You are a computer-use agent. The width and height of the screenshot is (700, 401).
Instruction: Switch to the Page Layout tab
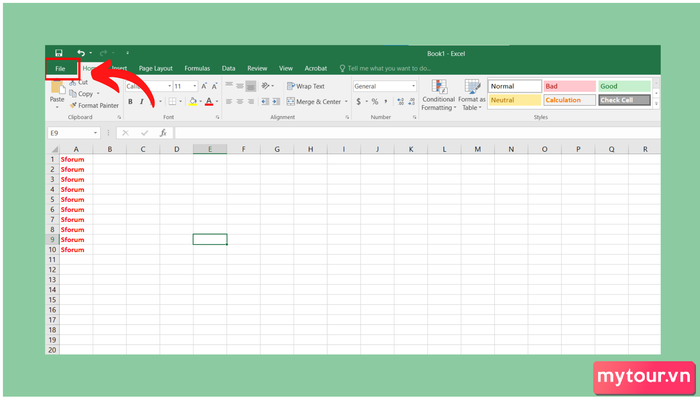[155, 68]
